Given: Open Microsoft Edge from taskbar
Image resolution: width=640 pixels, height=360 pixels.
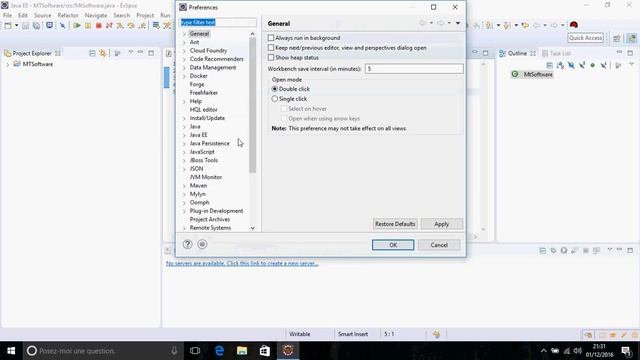Looking at the screenshot, I should coord(219,351).
